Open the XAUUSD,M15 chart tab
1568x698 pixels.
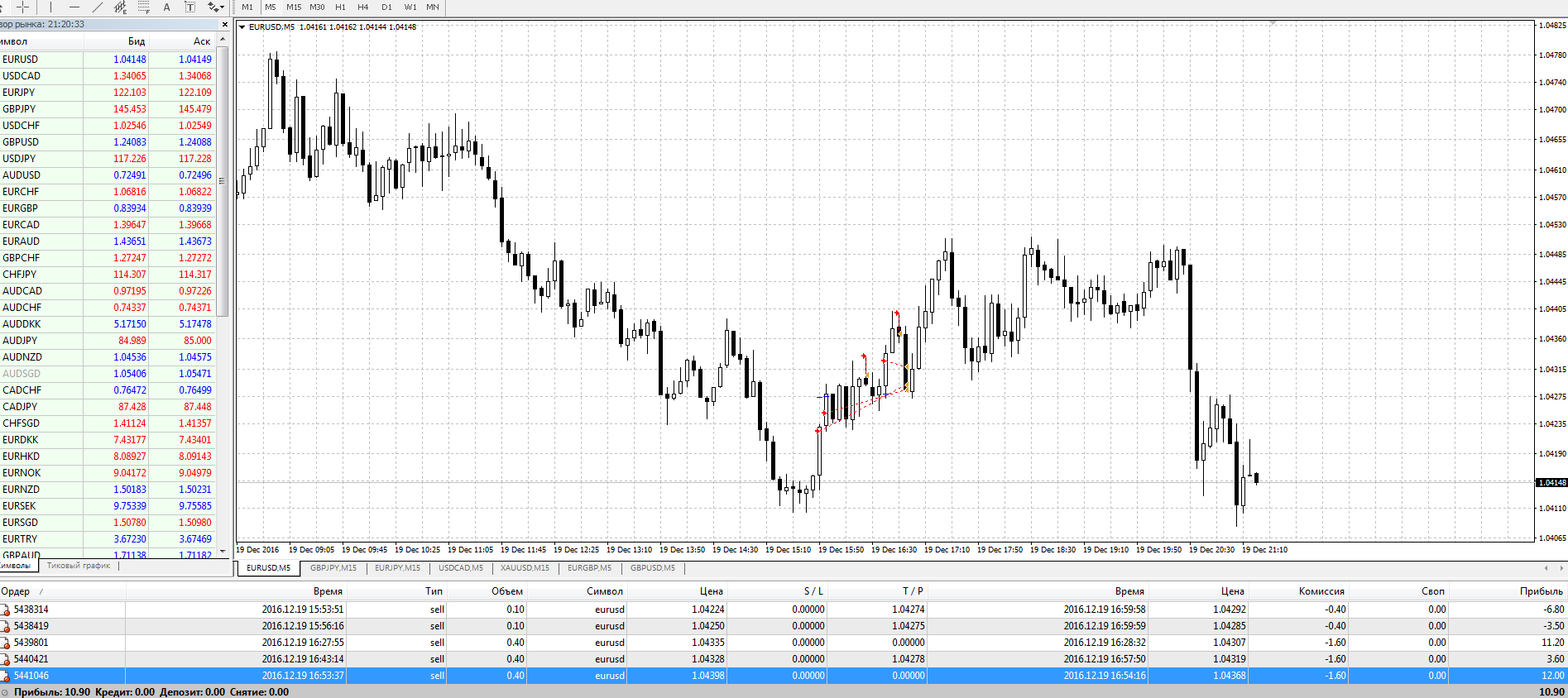(x=525, y=568)
